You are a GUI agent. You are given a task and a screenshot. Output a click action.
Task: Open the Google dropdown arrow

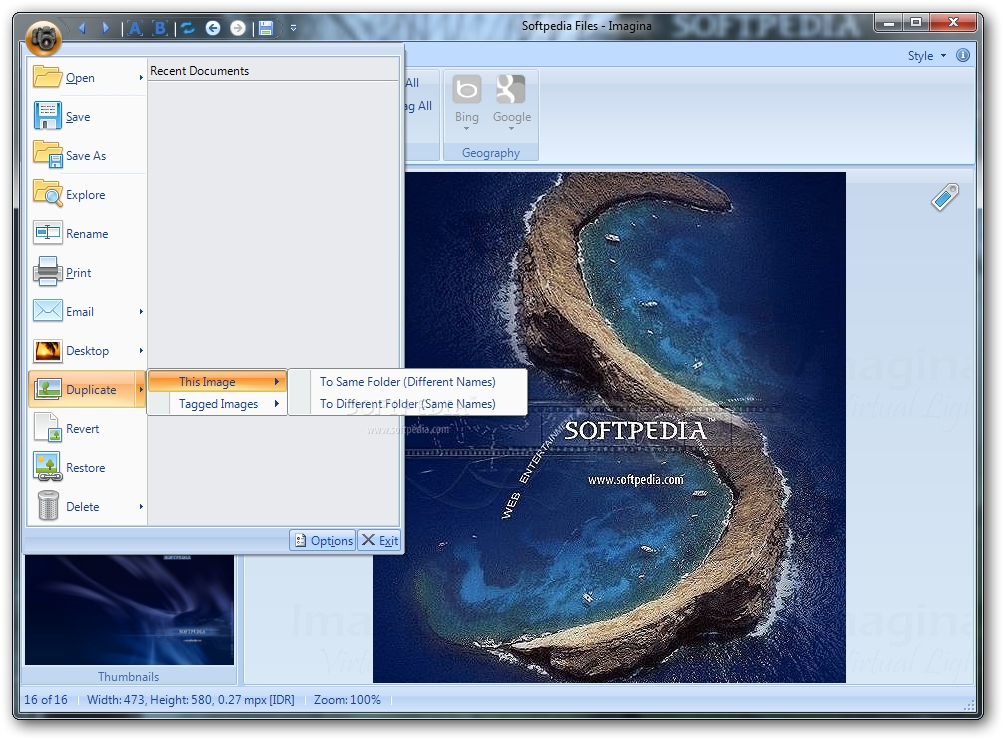coord(512,129)
